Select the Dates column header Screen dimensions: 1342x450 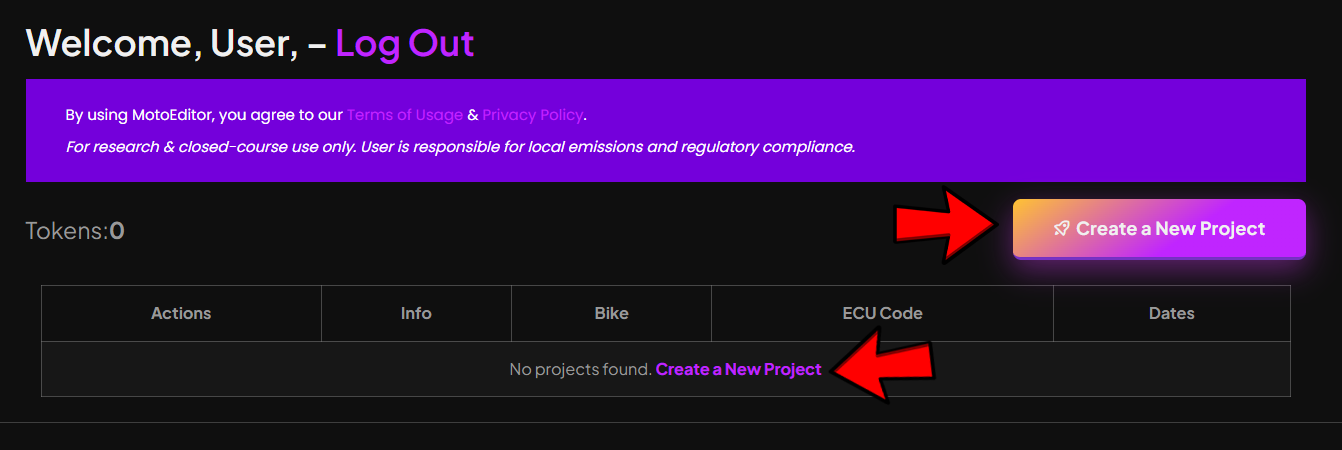click(x=1171, y=313)
